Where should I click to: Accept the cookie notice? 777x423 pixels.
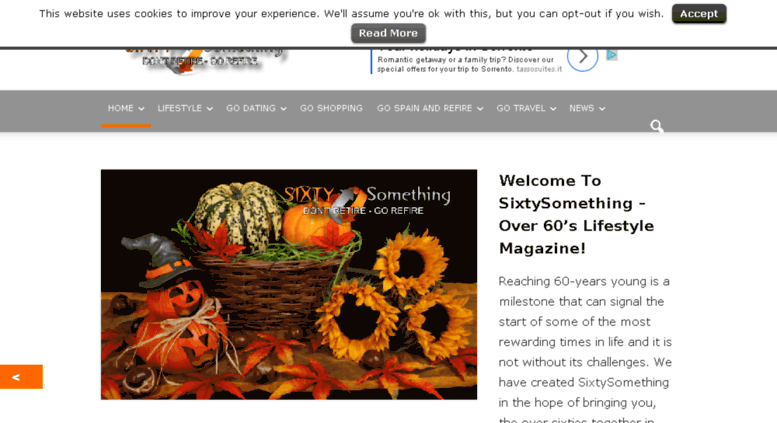(x=699, y=14)
